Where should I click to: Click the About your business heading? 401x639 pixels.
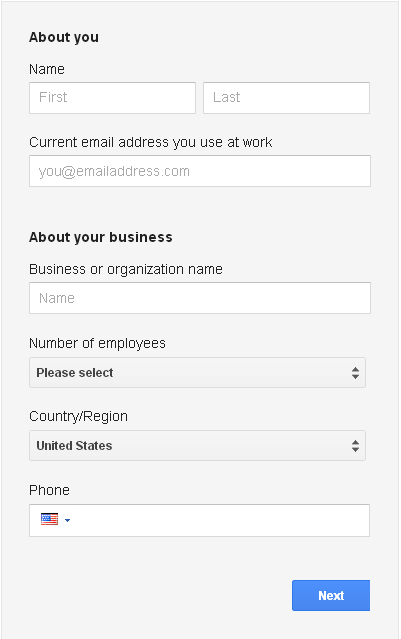(x=101, y=237)
